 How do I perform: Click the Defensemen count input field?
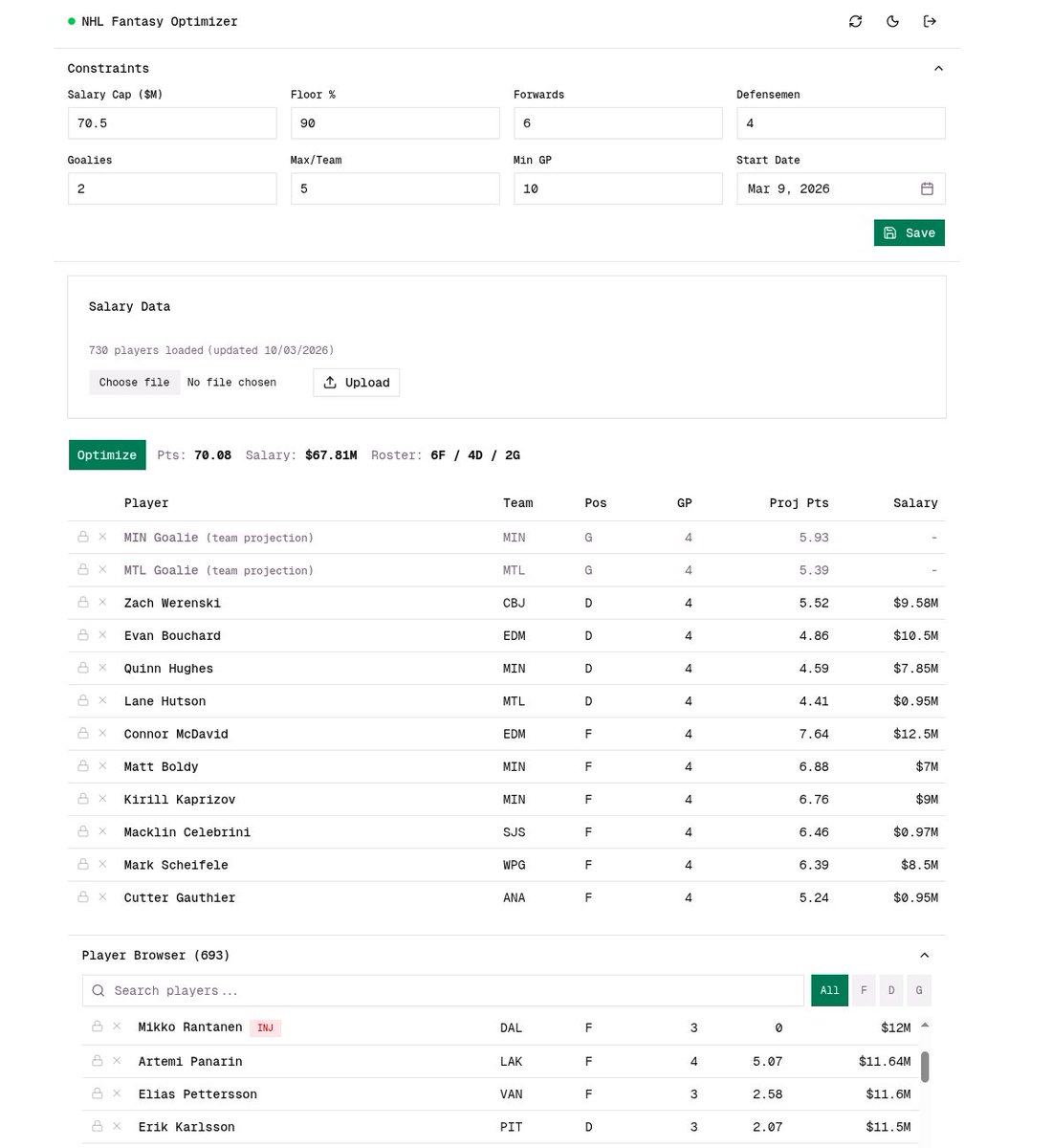coord(841,122)
